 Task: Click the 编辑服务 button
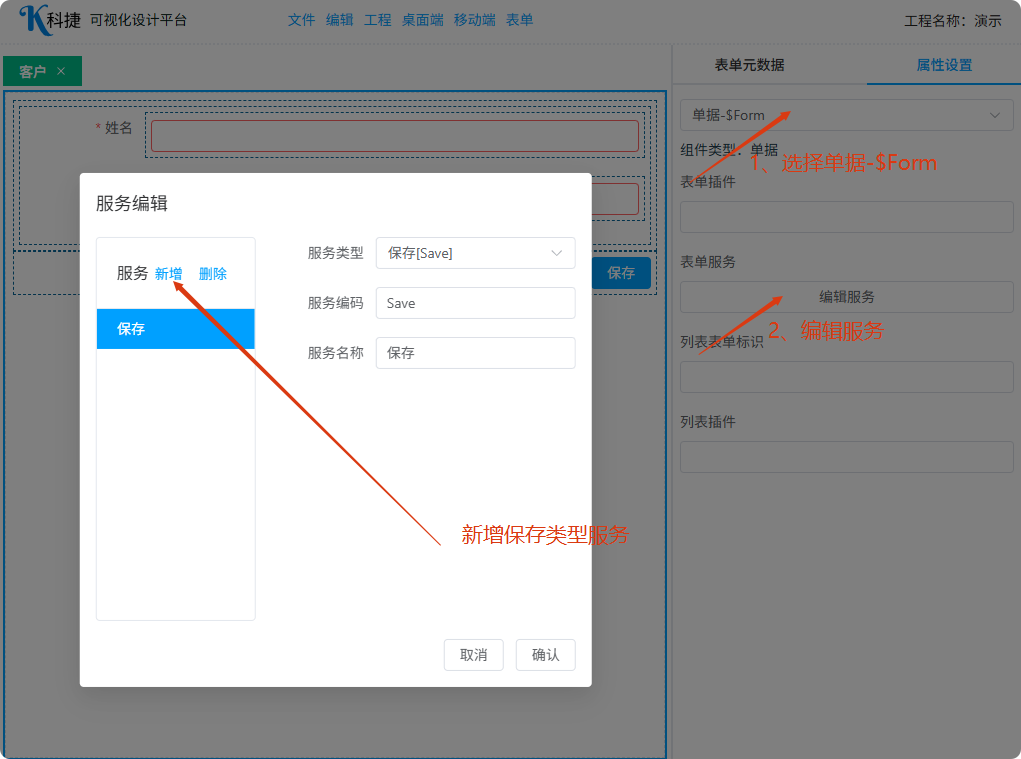point(846,297)
